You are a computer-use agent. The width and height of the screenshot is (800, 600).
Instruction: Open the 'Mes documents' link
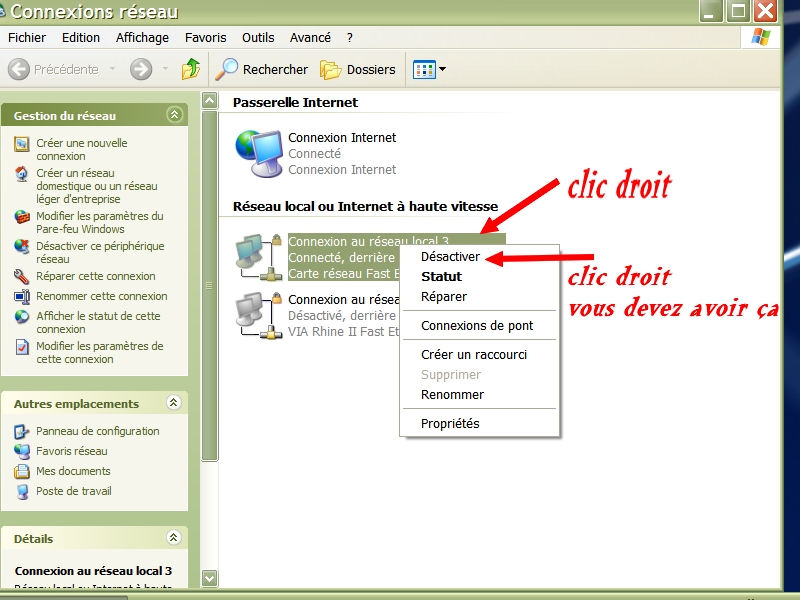[73, 471]
